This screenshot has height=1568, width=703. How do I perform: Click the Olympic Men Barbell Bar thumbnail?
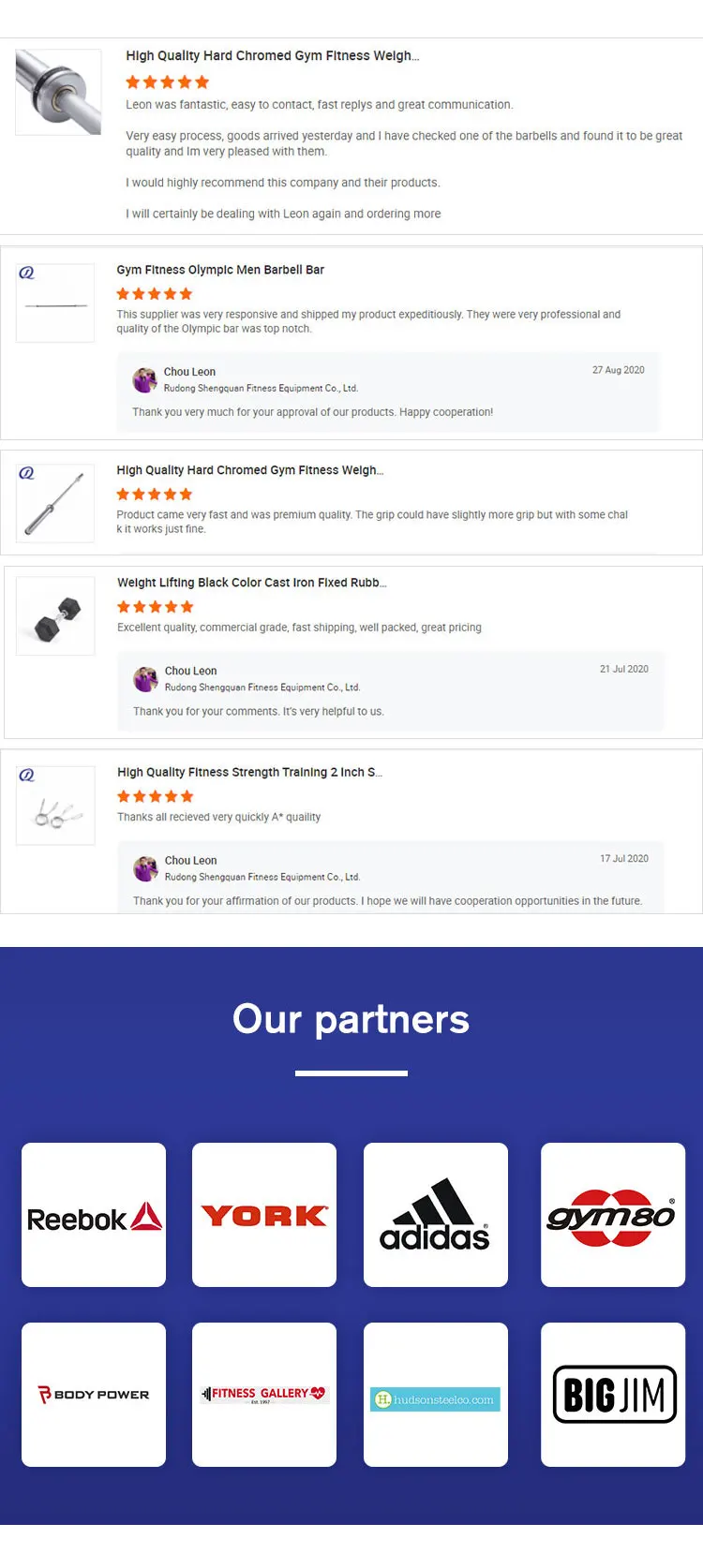coord(56,303)
